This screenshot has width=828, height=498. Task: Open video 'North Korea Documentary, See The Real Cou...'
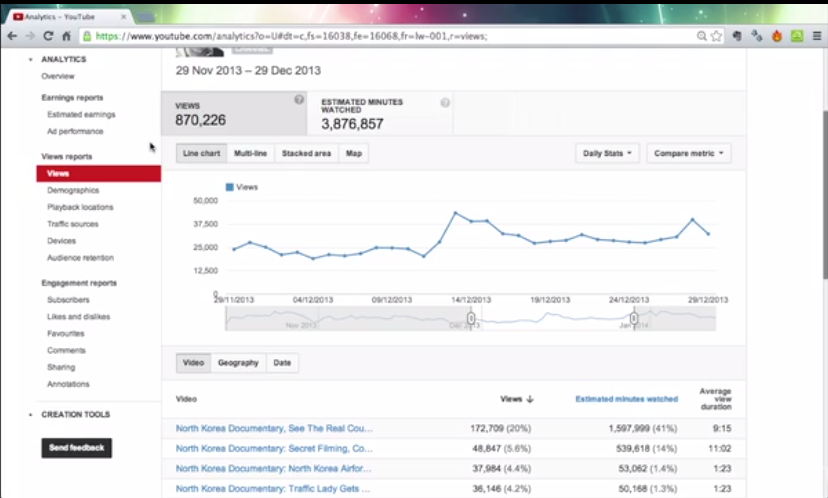click(x=274, y=428)
